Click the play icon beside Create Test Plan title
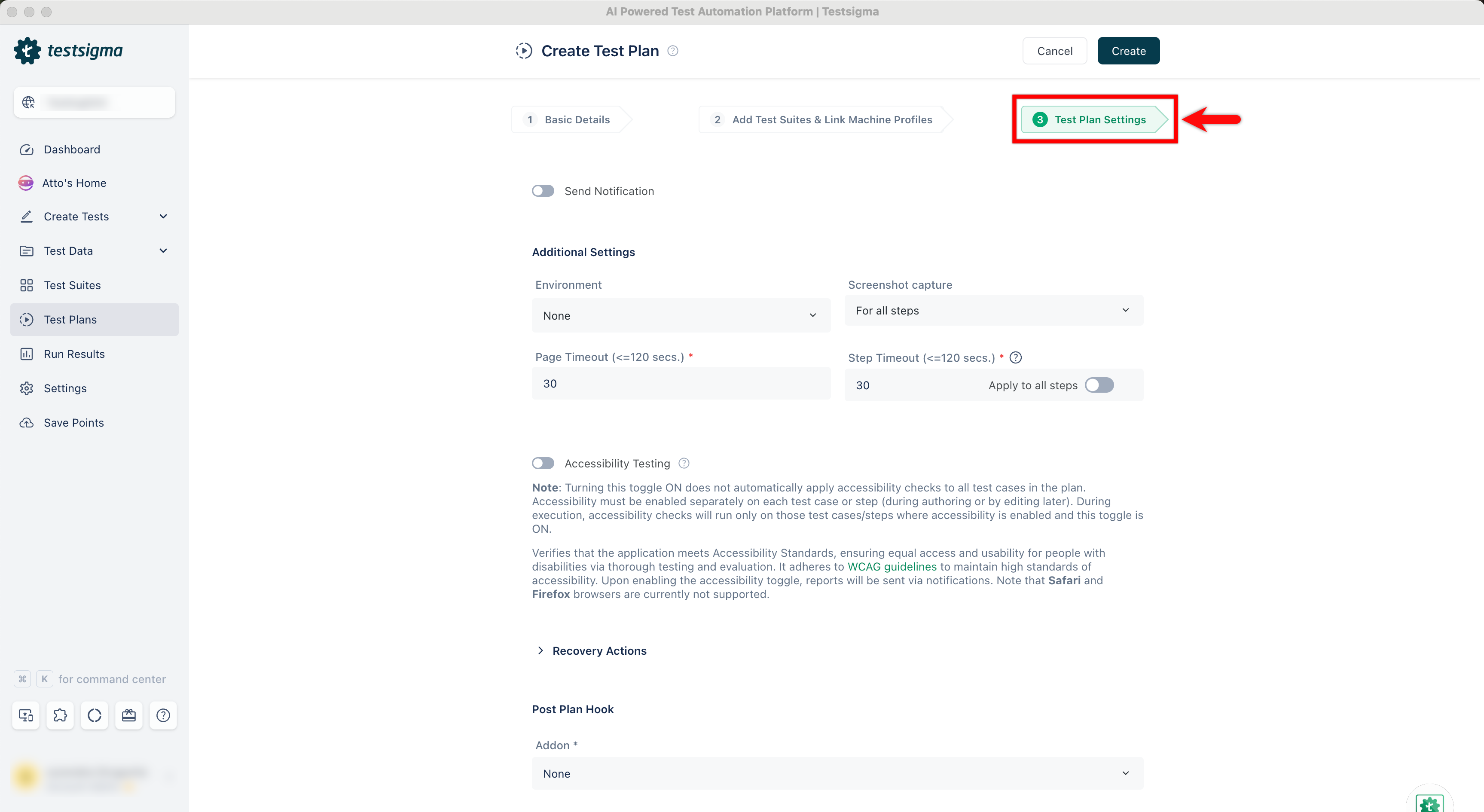The image size is (1484, 812). click(x=524, y=51)
